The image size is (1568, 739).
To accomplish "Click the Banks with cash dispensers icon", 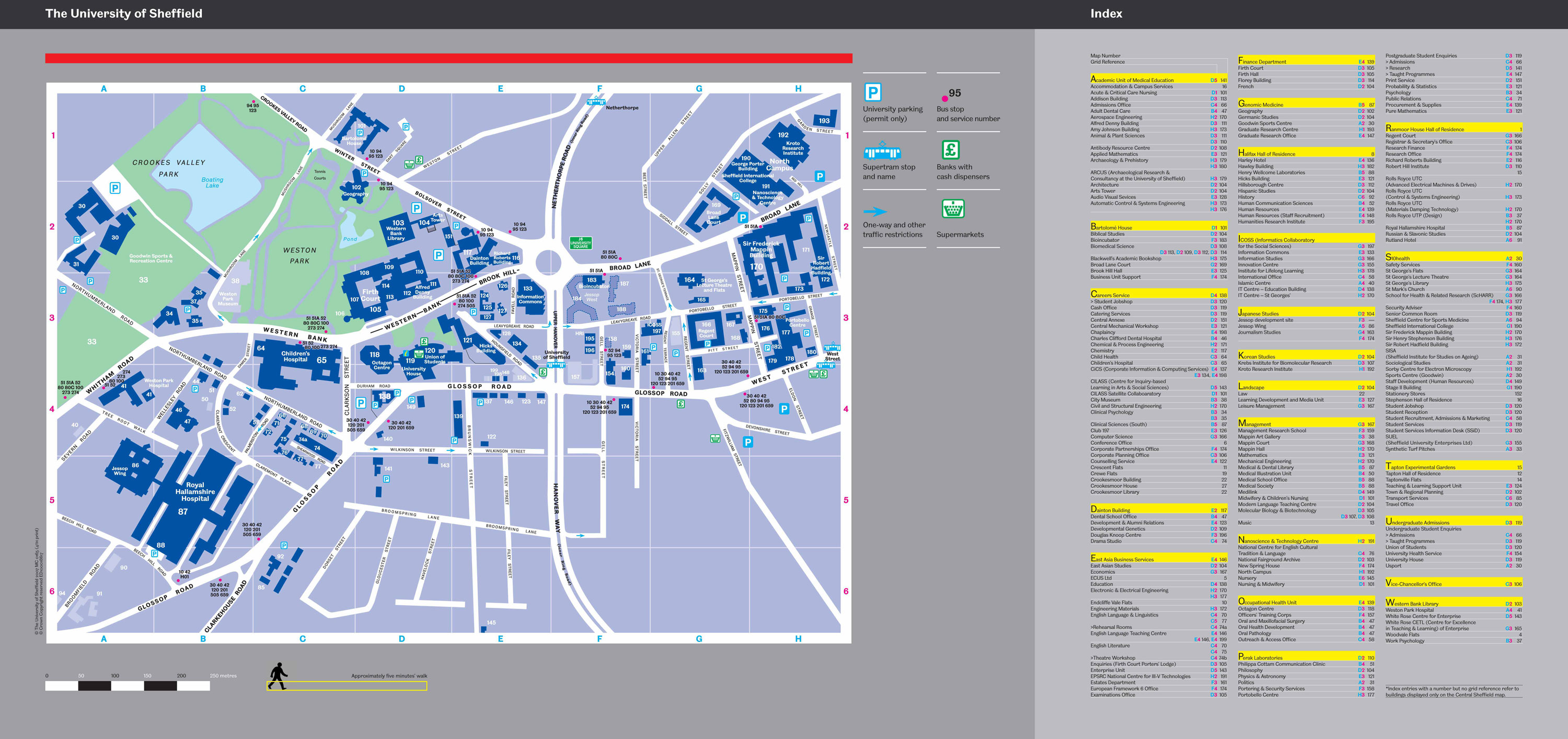I will [x=950, y=150].
